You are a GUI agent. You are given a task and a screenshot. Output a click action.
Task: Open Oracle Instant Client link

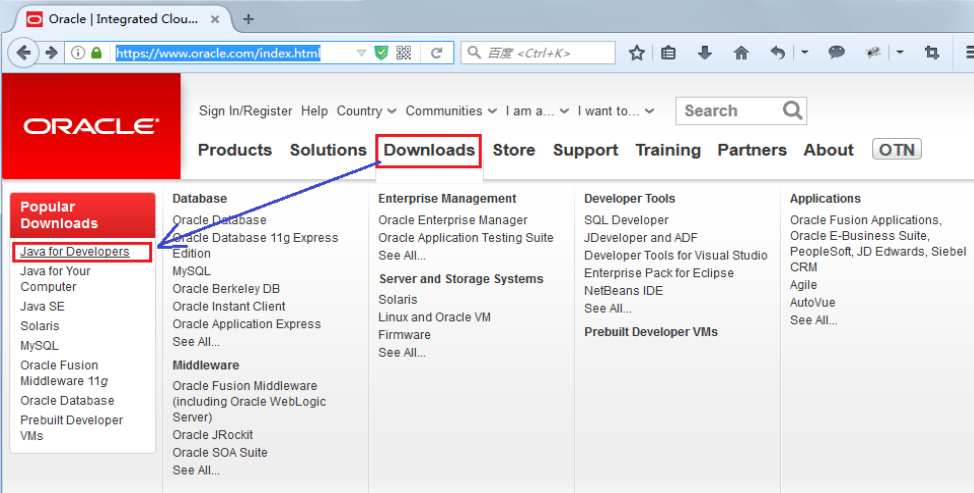[x=229, y=307]
